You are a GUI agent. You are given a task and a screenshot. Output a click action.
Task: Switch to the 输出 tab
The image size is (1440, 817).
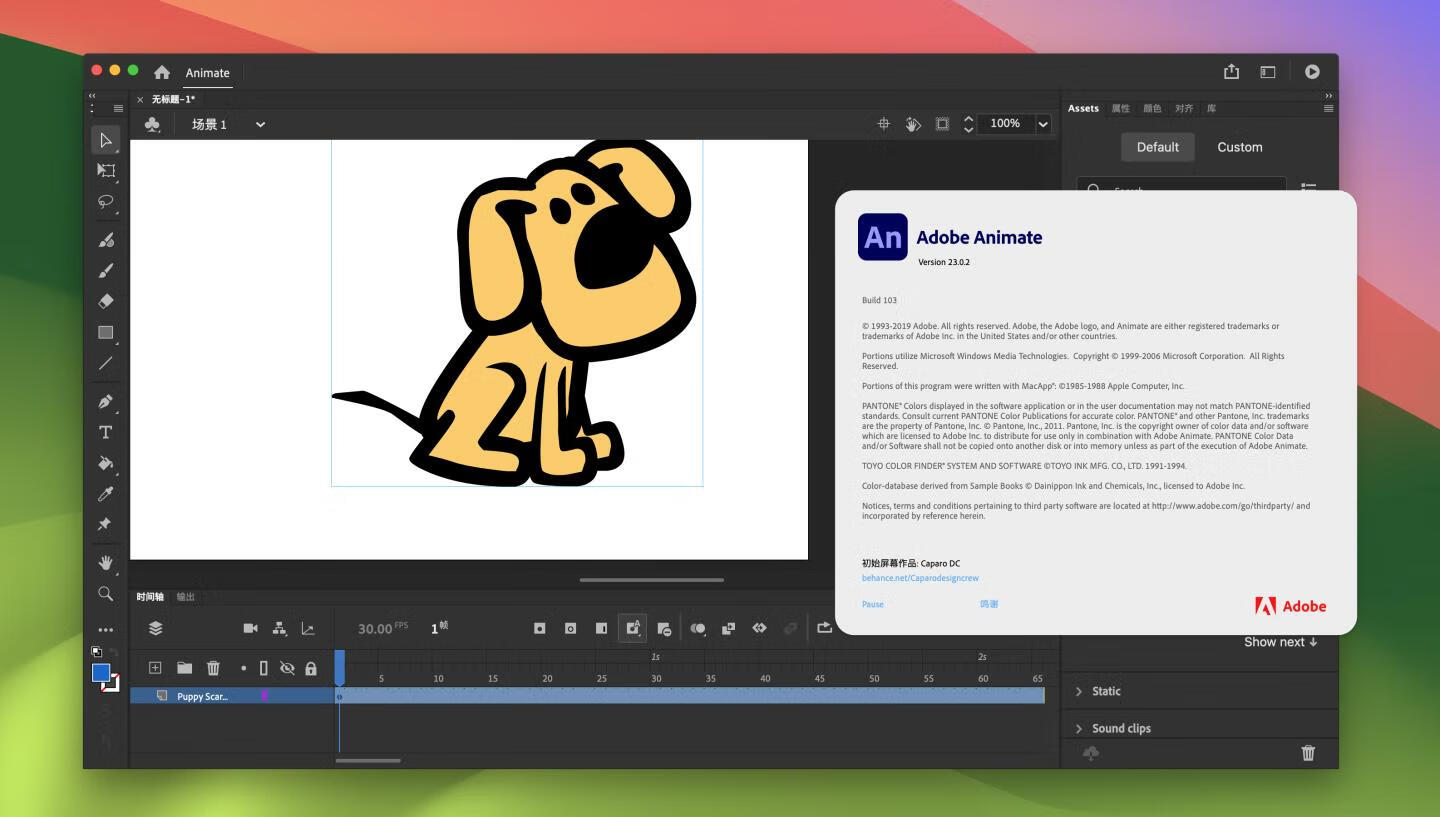click(185, 596)
